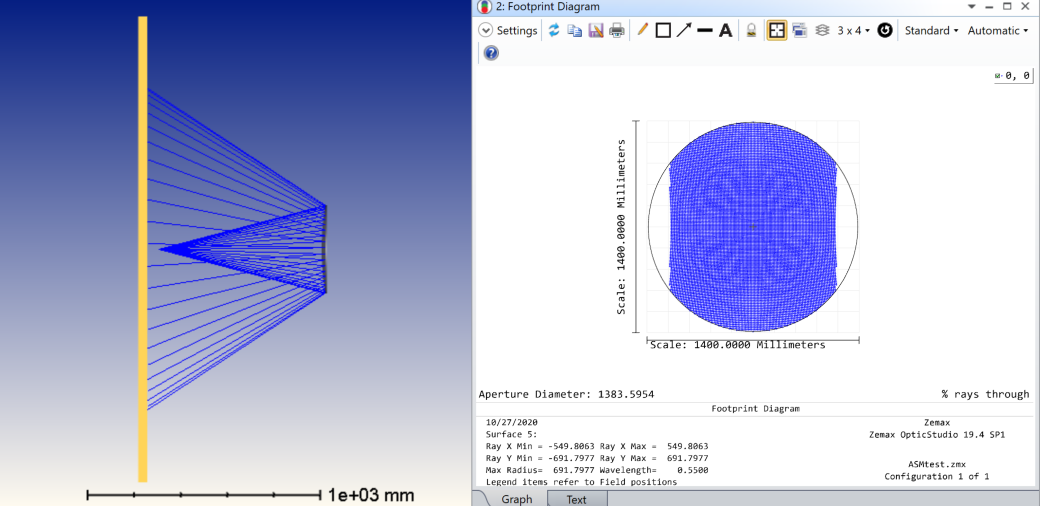Click the 0, 0 cursor coordinate box

click(x=1013, y=76)
